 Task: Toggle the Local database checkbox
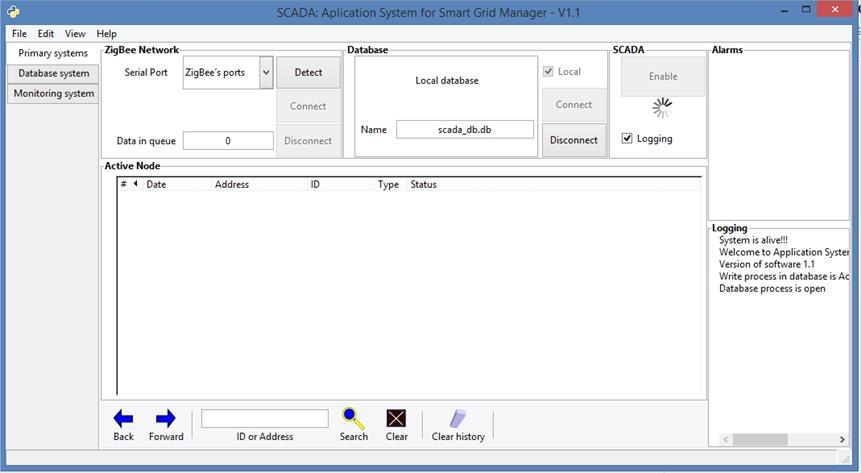click(x=548, y=72)
